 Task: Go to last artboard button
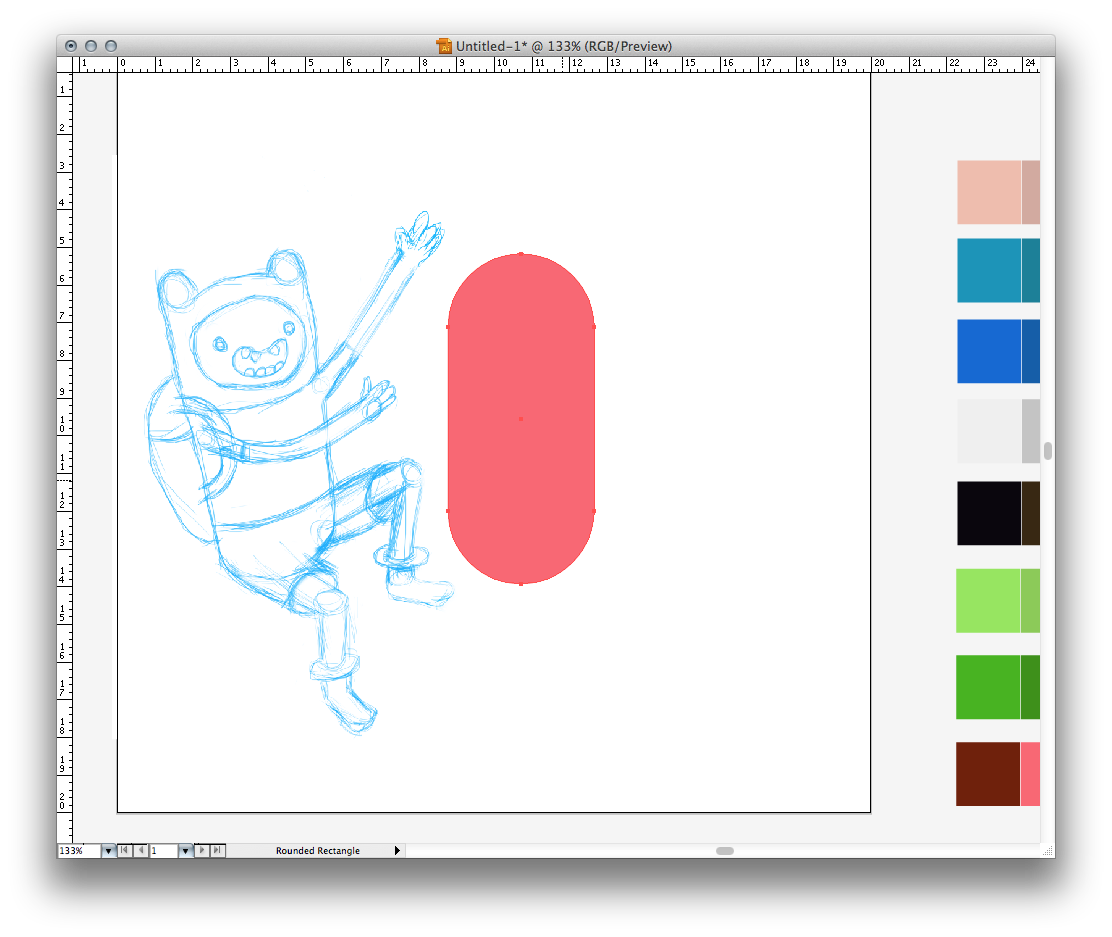pos(218,850)
